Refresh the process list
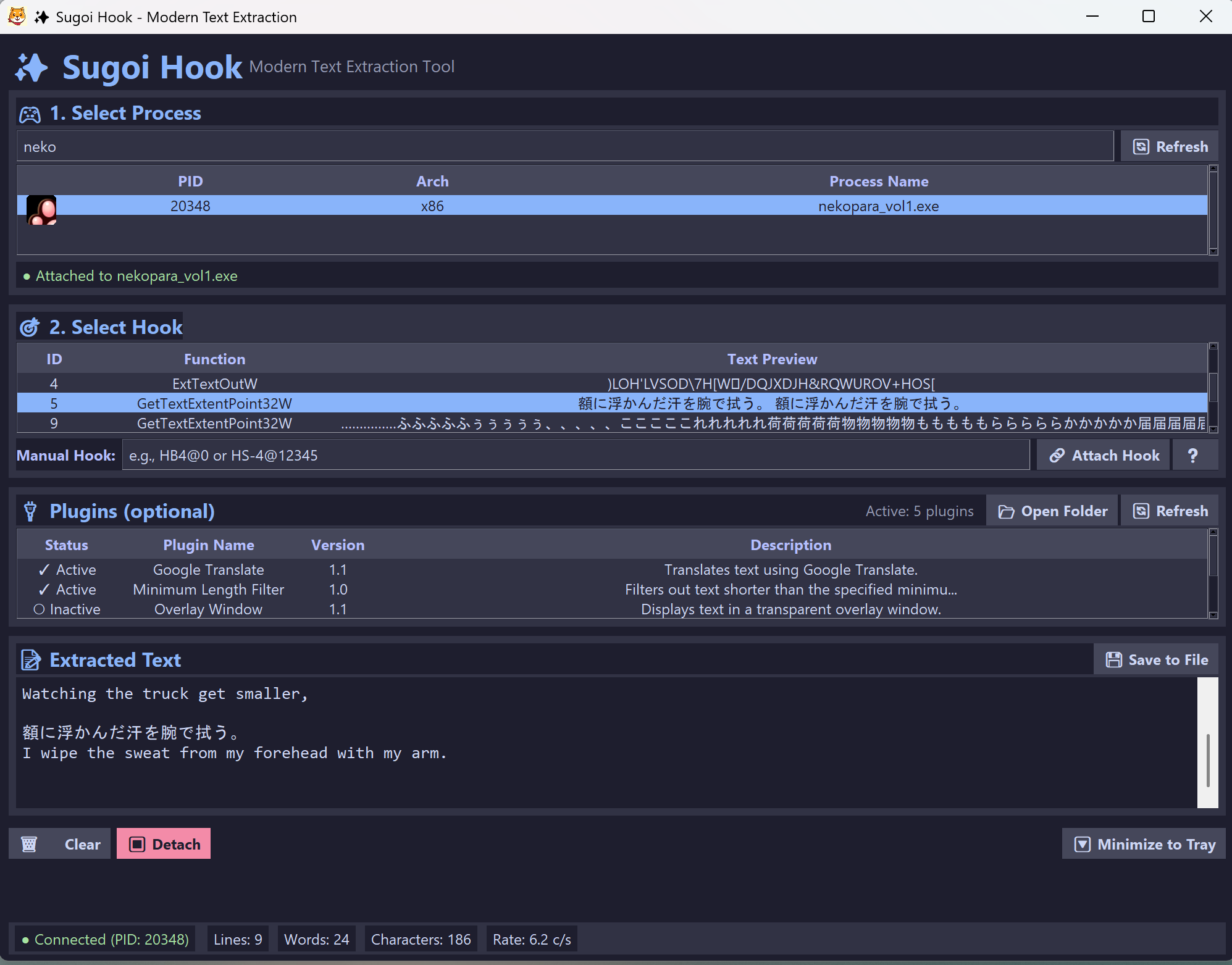The width and height of the screenshot is (1232, 965). 1170,147
